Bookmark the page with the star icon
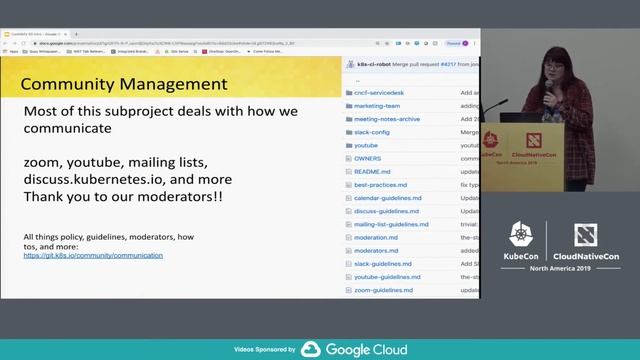 click(x=387, y=43)
